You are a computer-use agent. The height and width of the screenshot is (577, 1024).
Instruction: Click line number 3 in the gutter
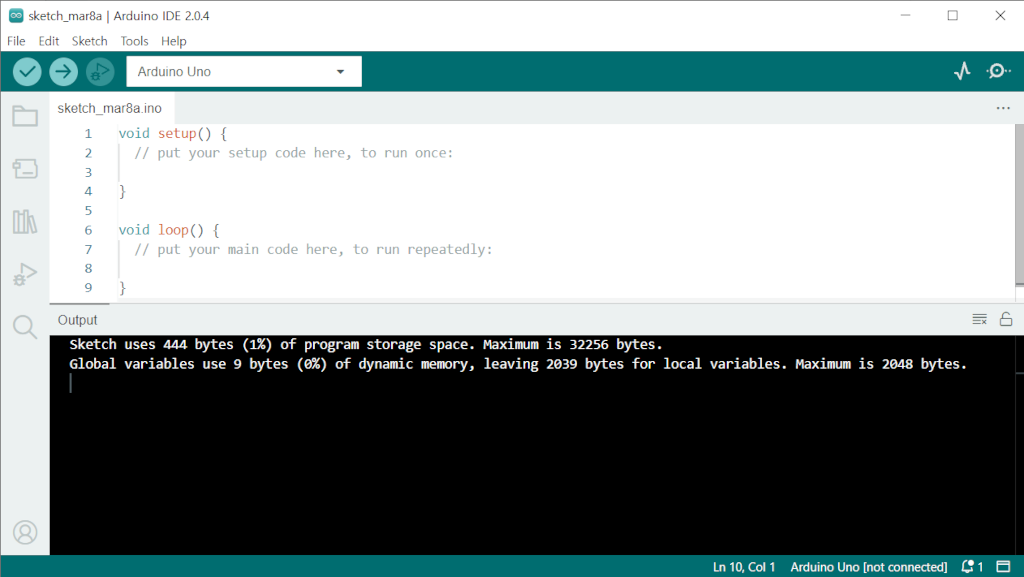point(88,172)
